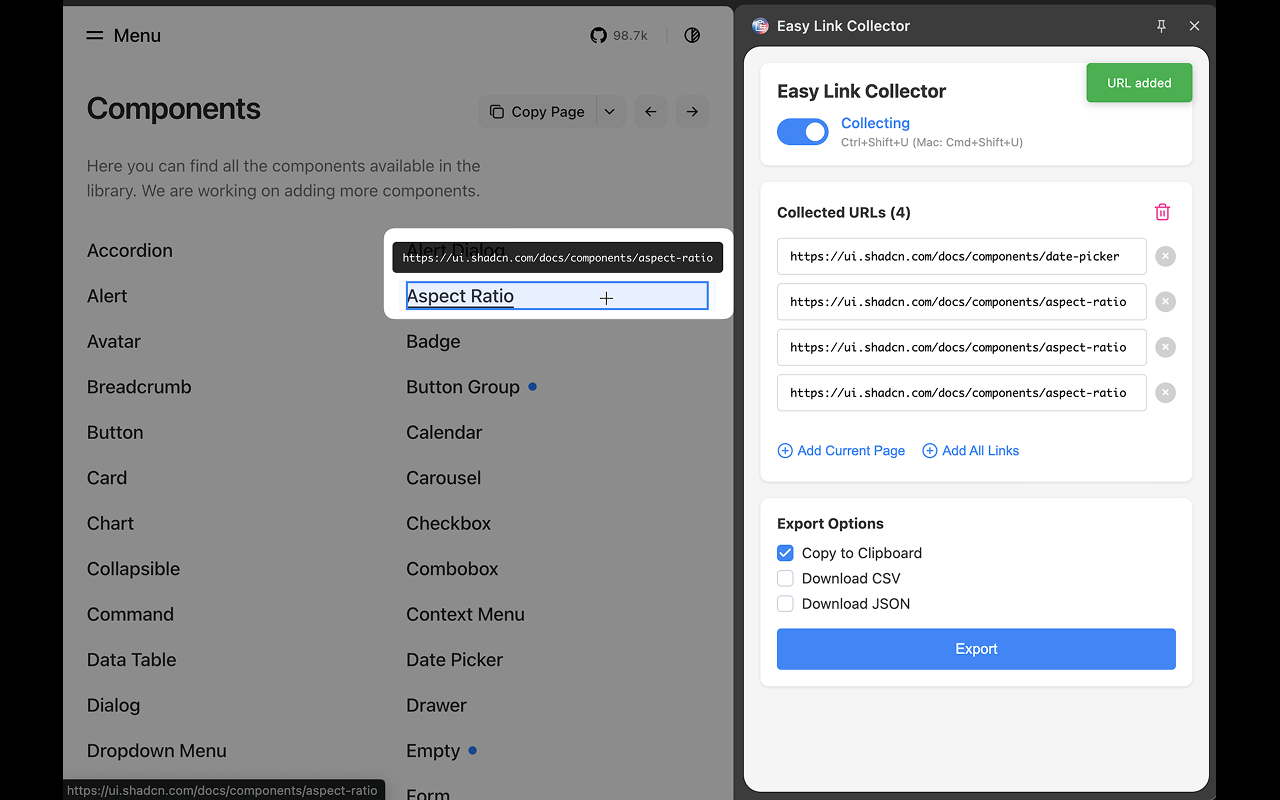Screen dimensions: 1280x800
Task: Click the Copy to Clipboard label text
Action: (x=862, y=553)
